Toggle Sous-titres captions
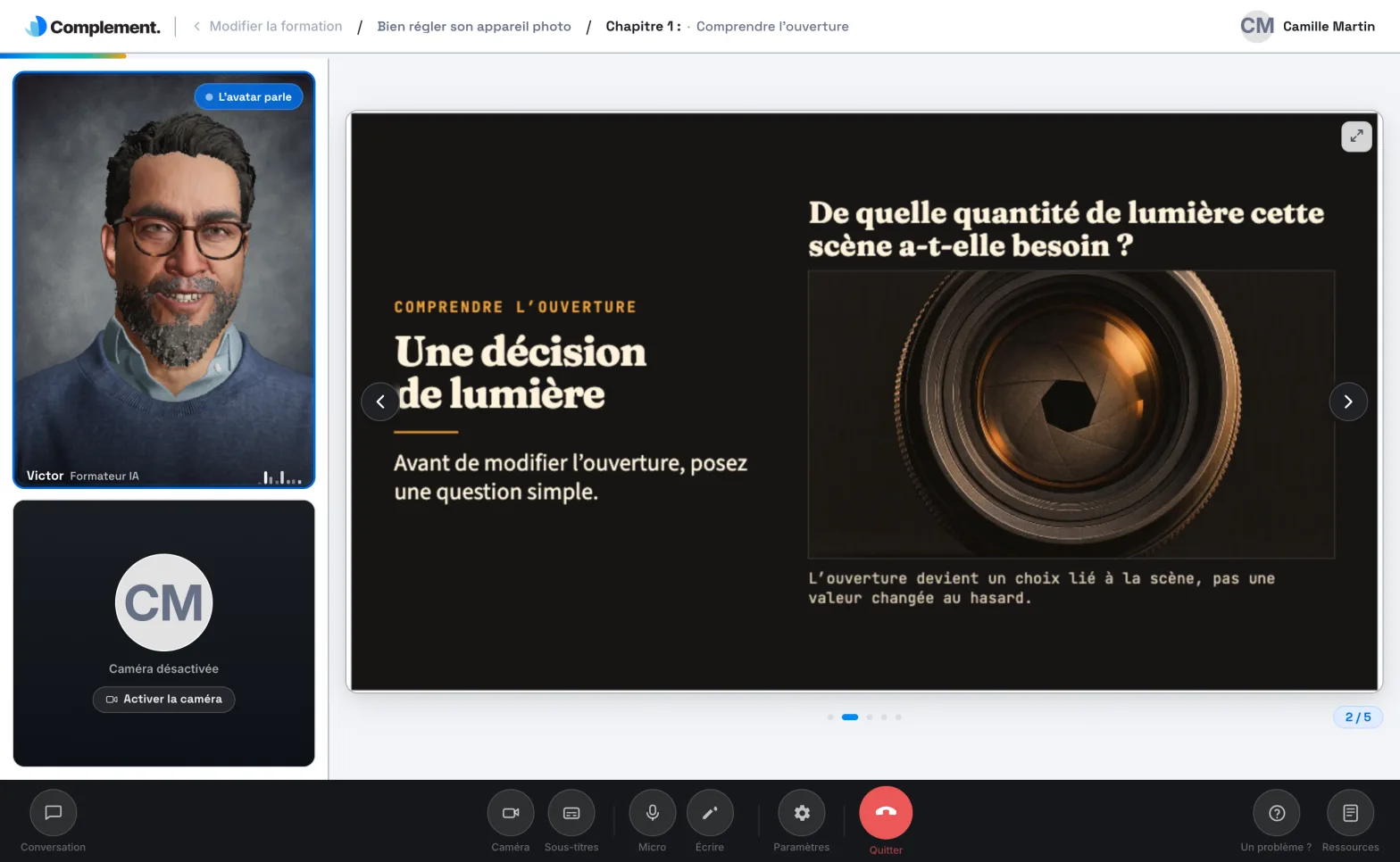Viewport: 1400px width, 862px height. point(571,812)
